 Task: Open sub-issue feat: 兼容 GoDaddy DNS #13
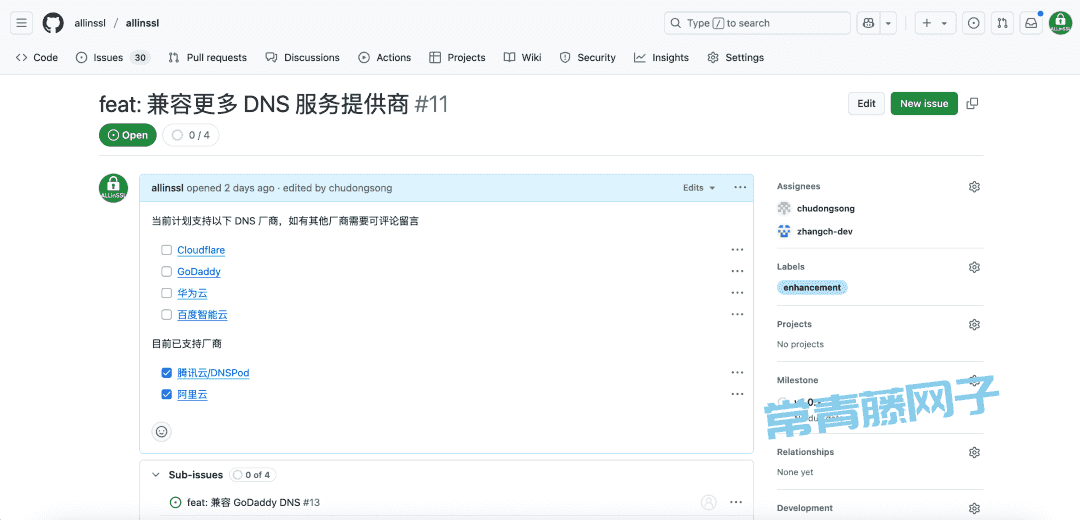coord(253,502)
